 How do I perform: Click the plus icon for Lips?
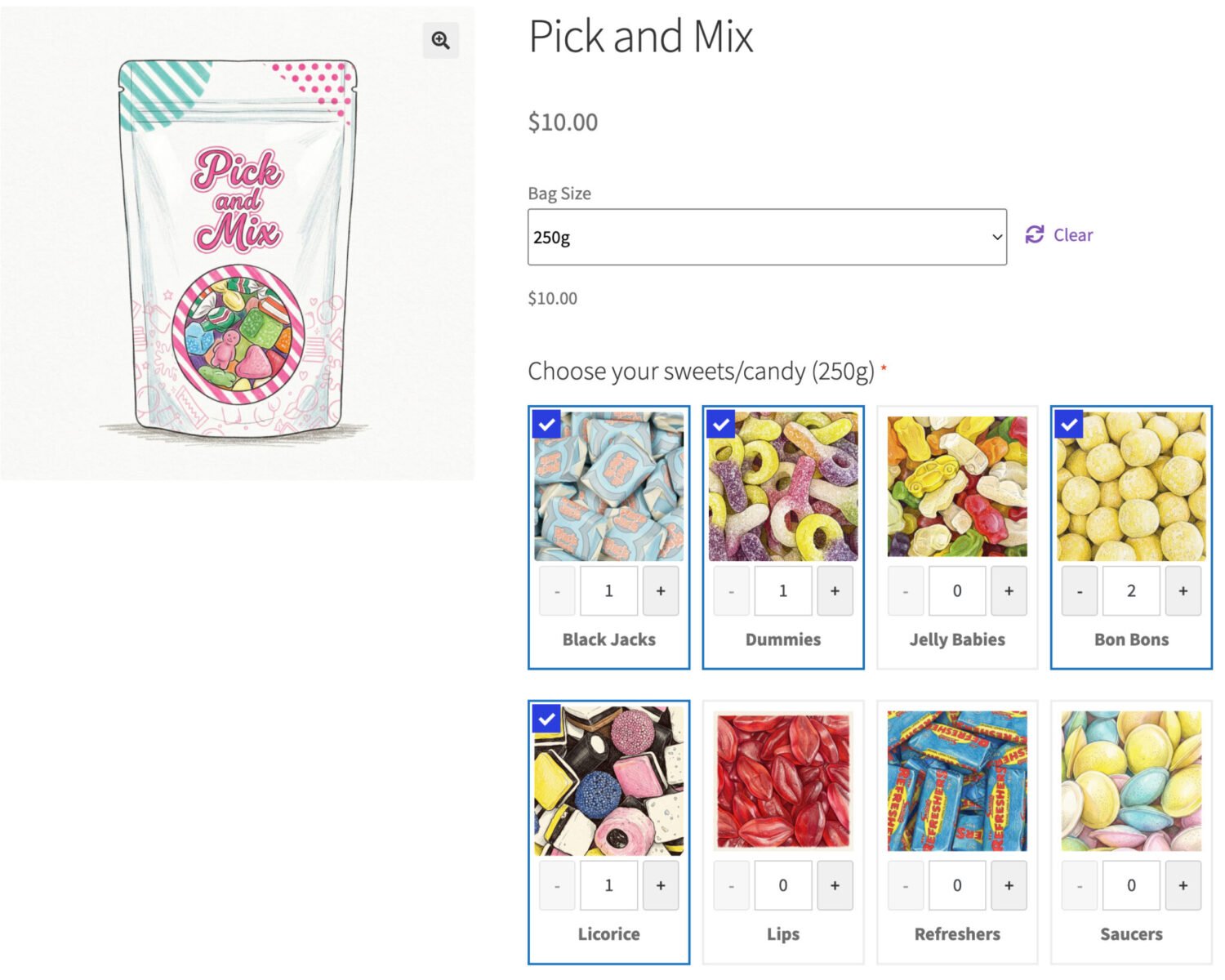coord(835,884)
